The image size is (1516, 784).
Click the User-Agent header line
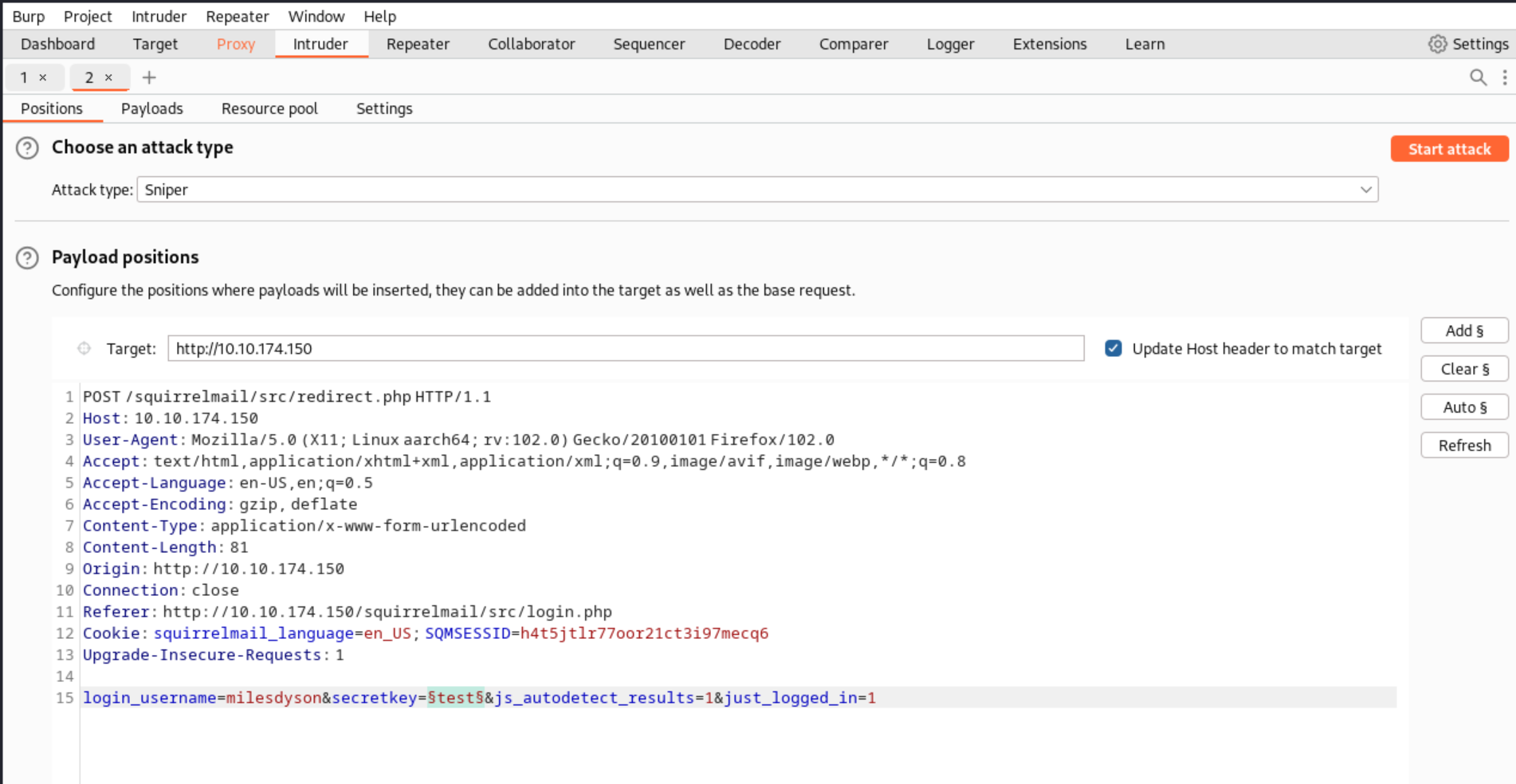pos(458,440)
